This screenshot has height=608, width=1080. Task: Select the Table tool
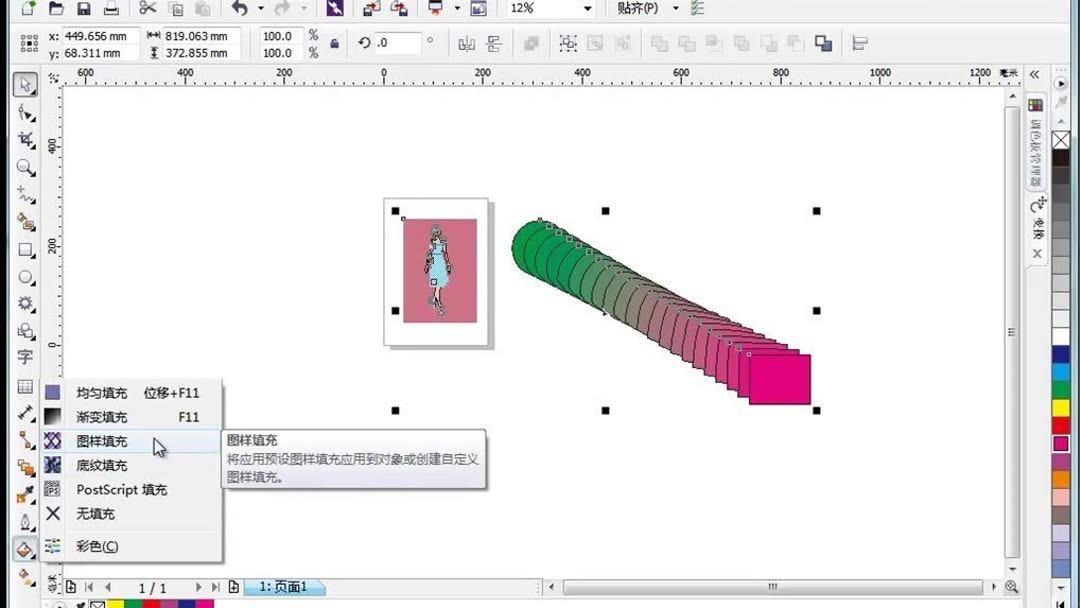(25, 386)
